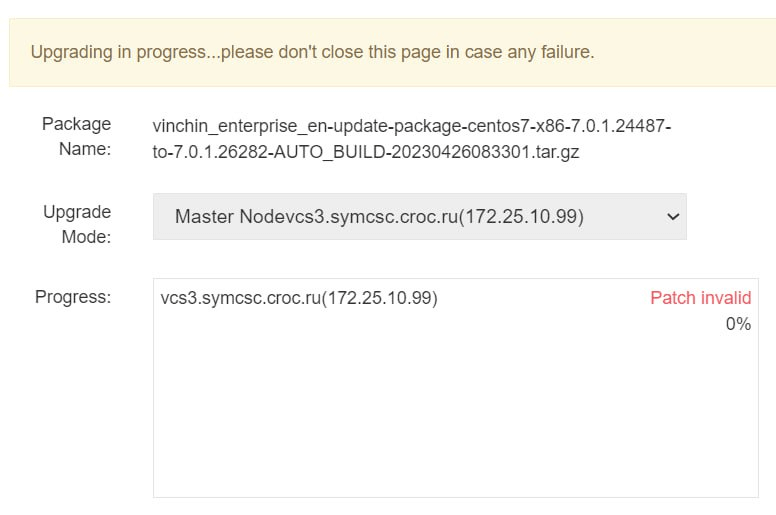776x515 pixels.
Task: Click the red "Patch invalid" status
Action: point(700,298)
